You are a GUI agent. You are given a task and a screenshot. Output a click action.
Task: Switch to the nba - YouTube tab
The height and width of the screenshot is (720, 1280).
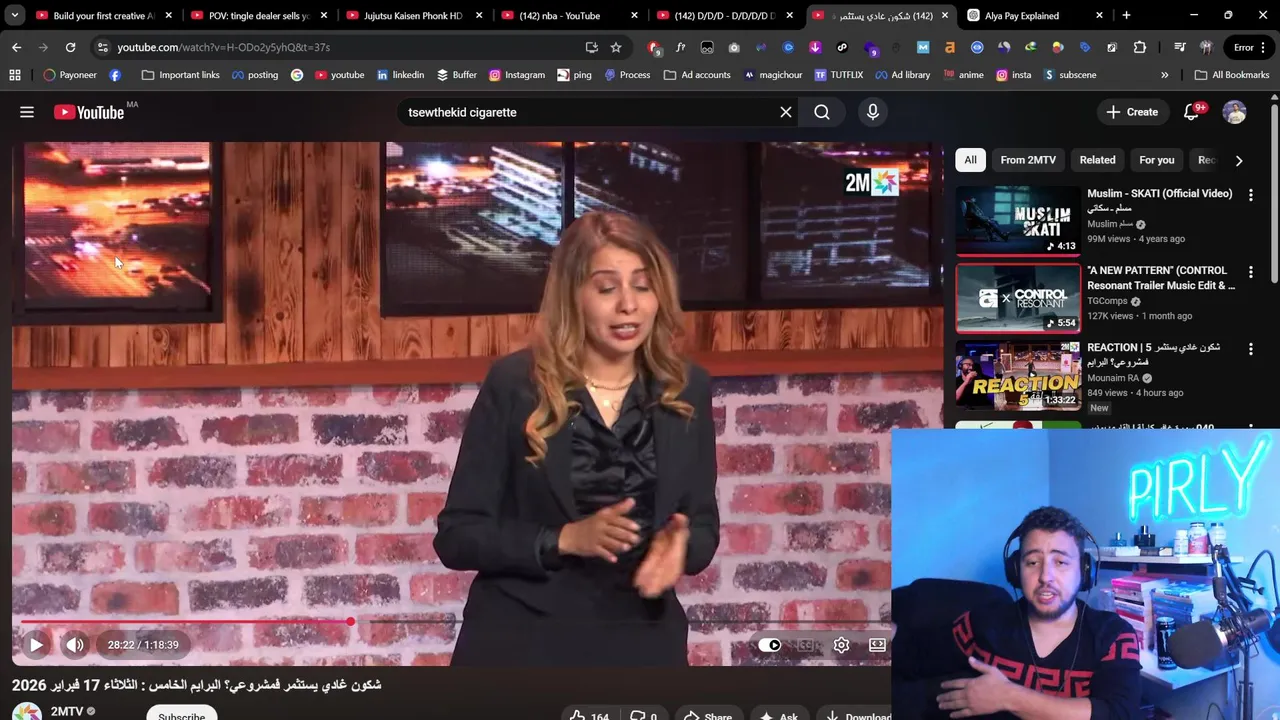pos(560,16)
